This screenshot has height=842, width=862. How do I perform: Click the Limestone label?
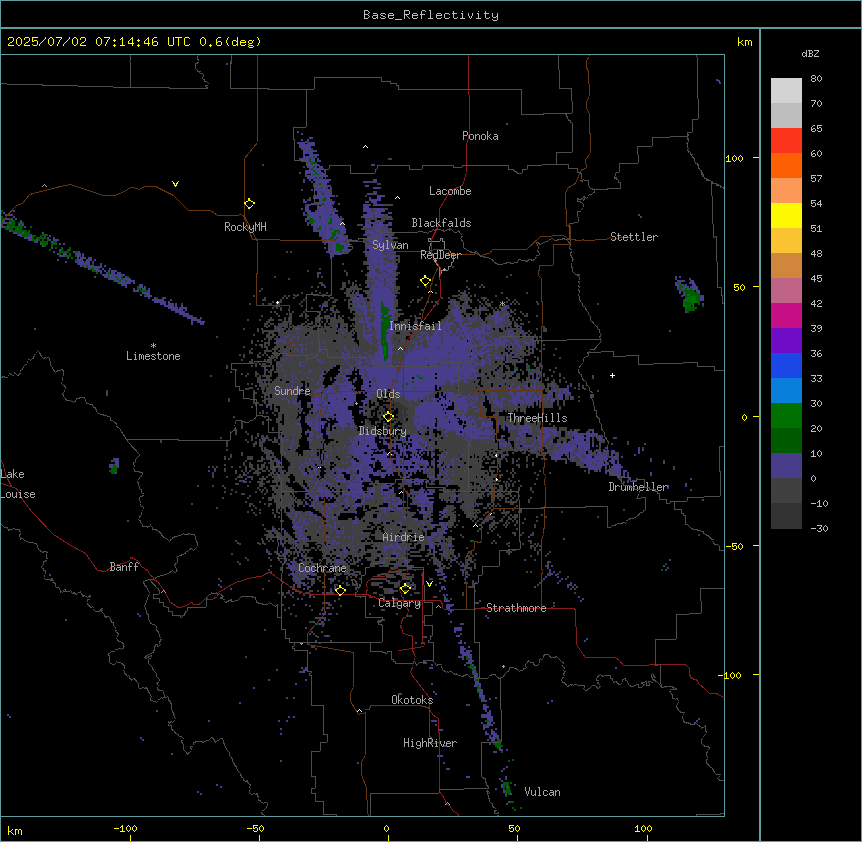153,356
